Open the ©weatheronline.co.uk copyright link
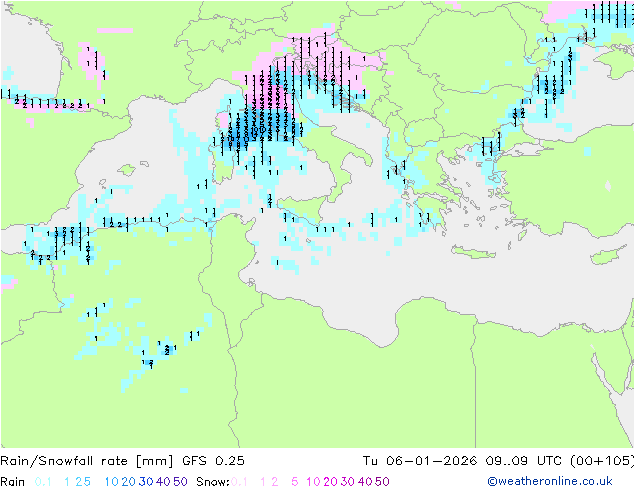 550,482
